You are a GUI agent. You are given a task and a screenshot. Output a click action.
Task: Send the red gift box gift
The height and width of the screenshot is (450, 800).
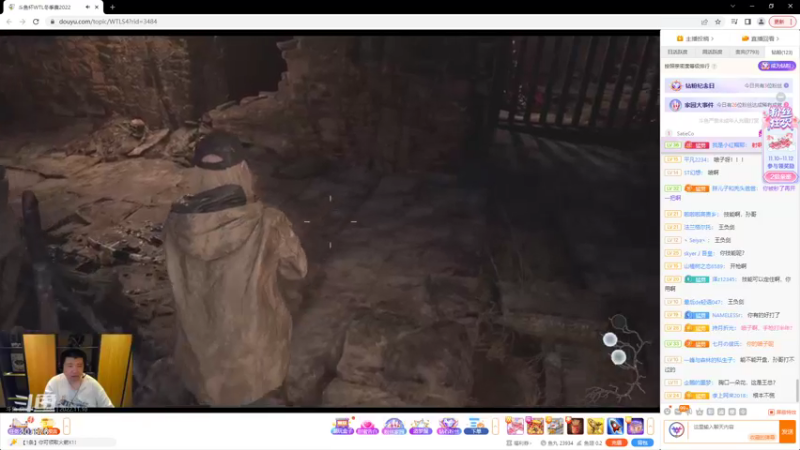[x=575, y=426]
